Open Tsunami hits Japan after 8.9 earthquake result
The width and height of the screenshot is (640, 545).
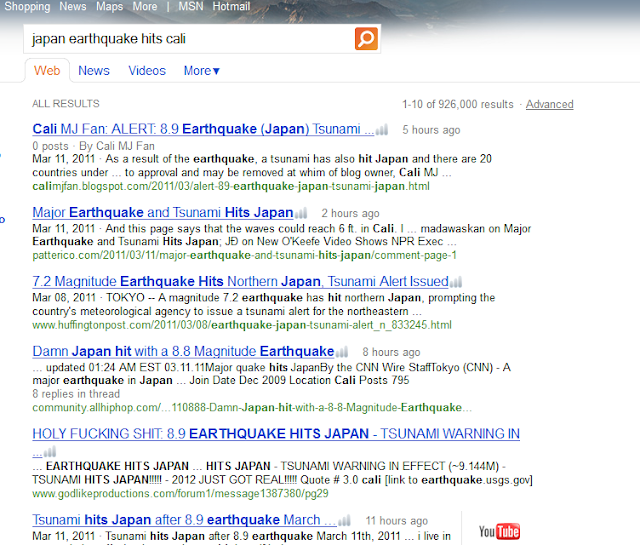(x=184, y=520)
